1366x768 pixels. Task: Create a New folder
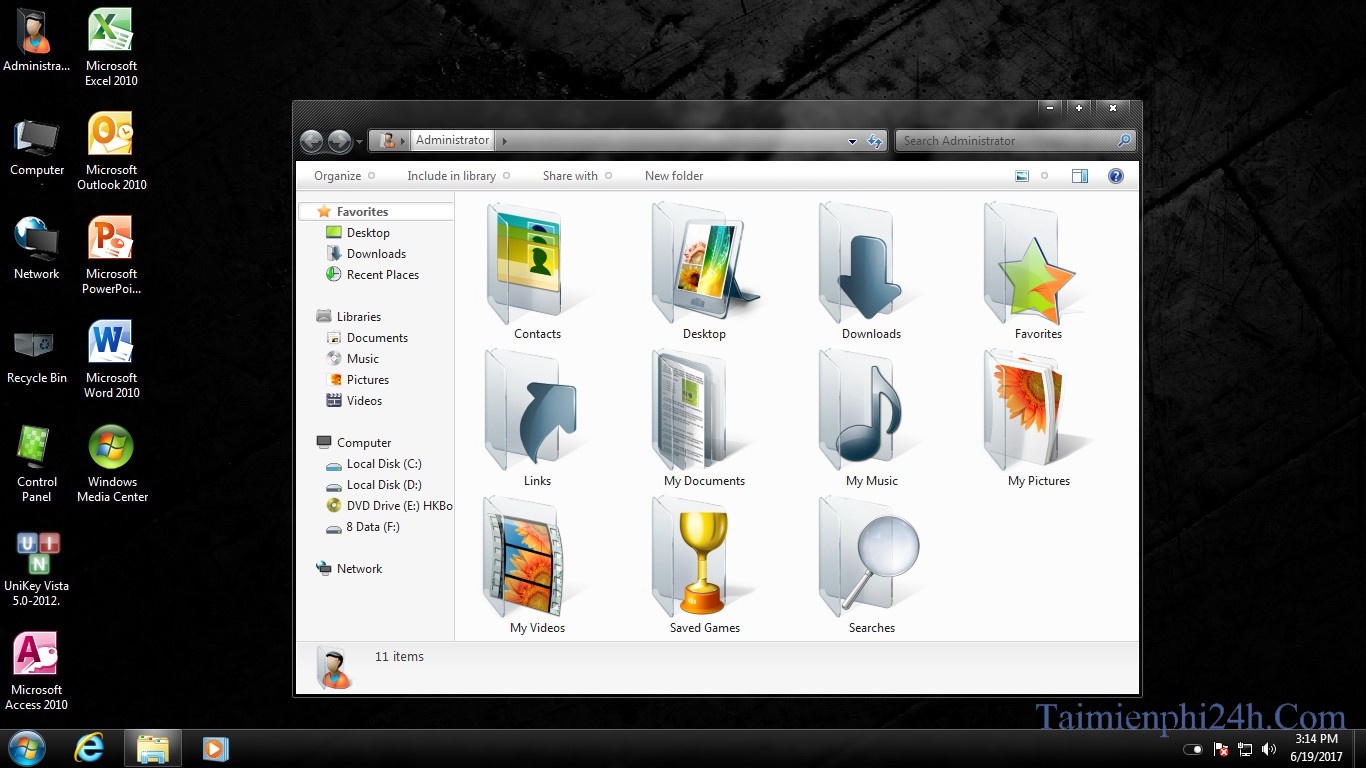click(674, 176)
